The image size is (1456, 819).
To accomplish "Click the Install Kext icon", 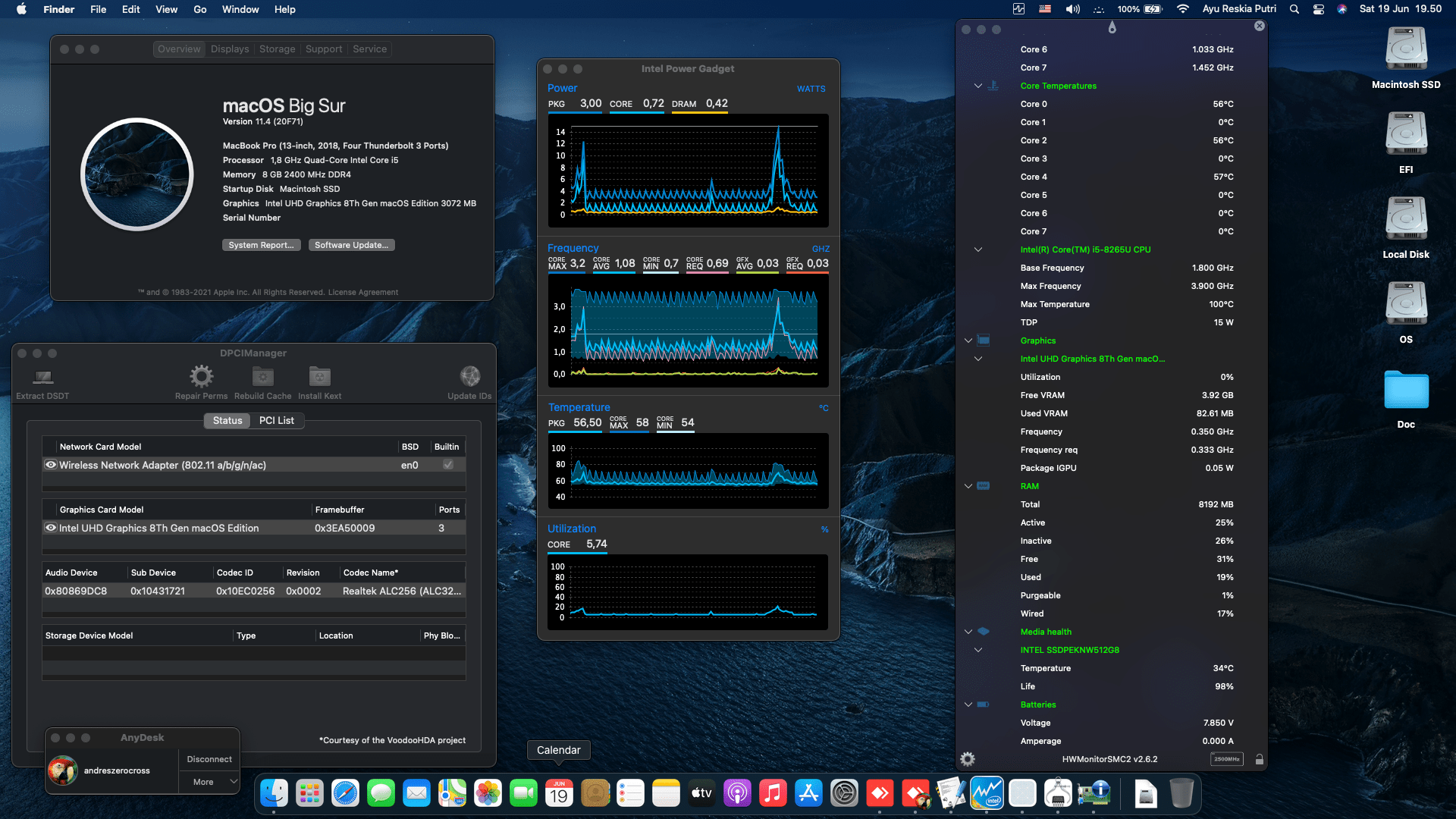I will pos(319,376).
